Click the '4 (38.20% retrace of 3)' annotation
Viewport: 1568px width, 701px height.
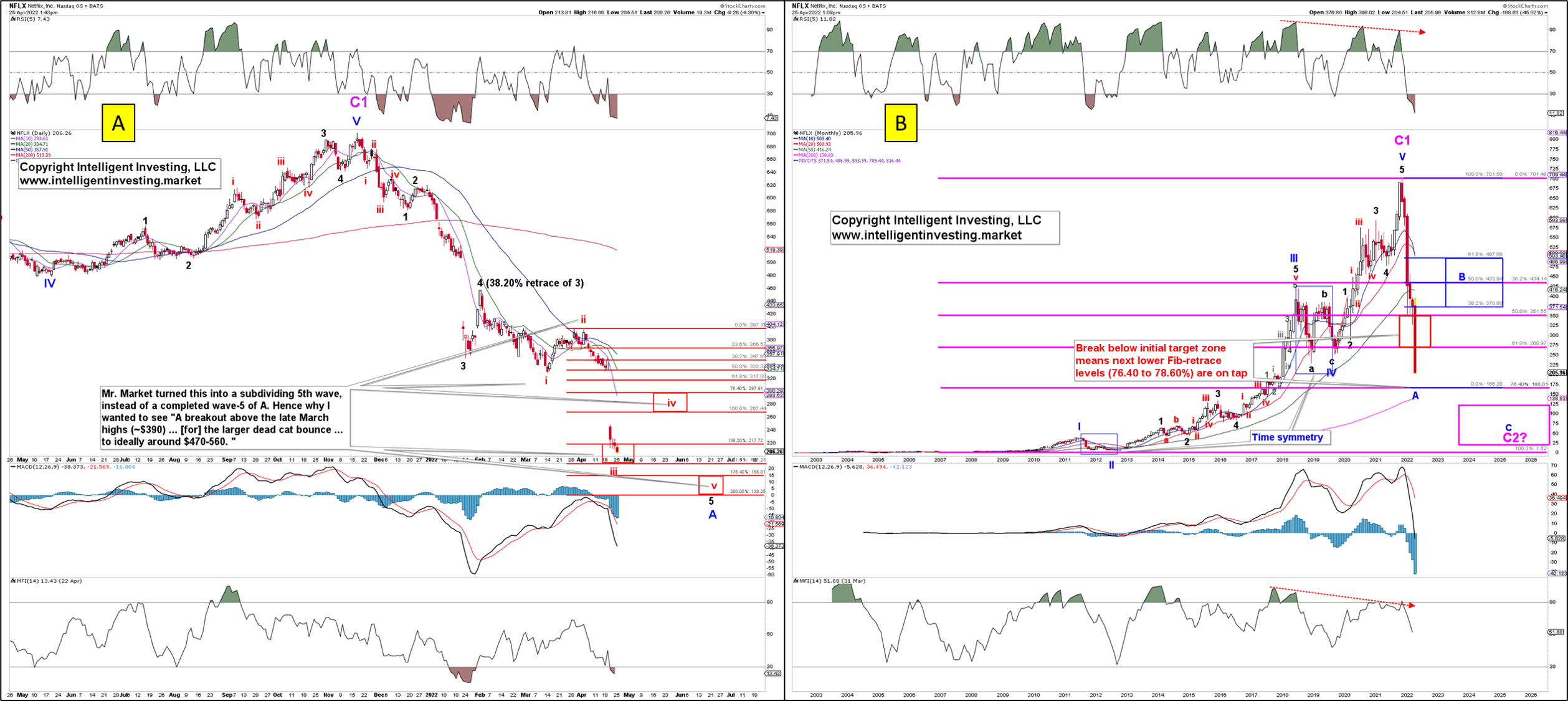tap(530, 283)
